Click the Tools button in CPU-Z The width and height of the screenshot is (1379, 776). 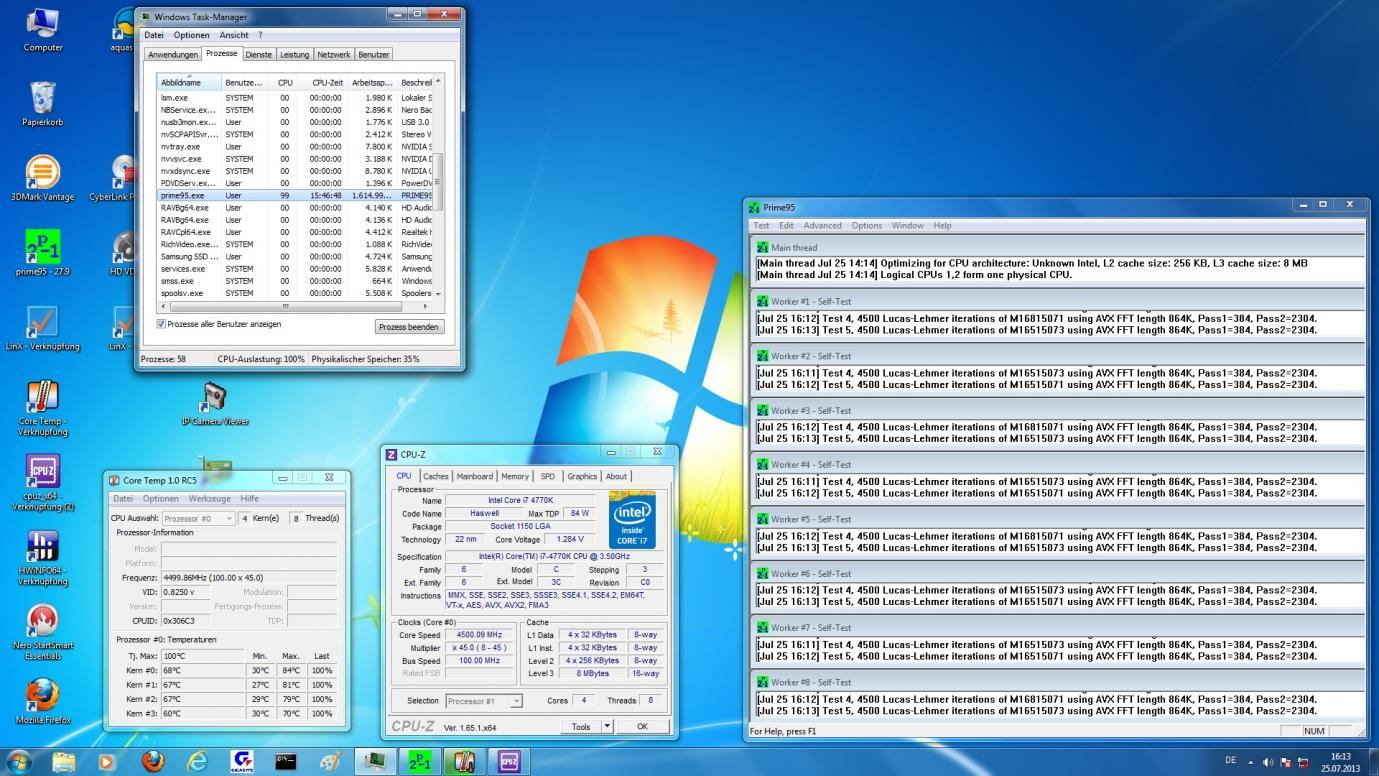(x=581, y=727)
